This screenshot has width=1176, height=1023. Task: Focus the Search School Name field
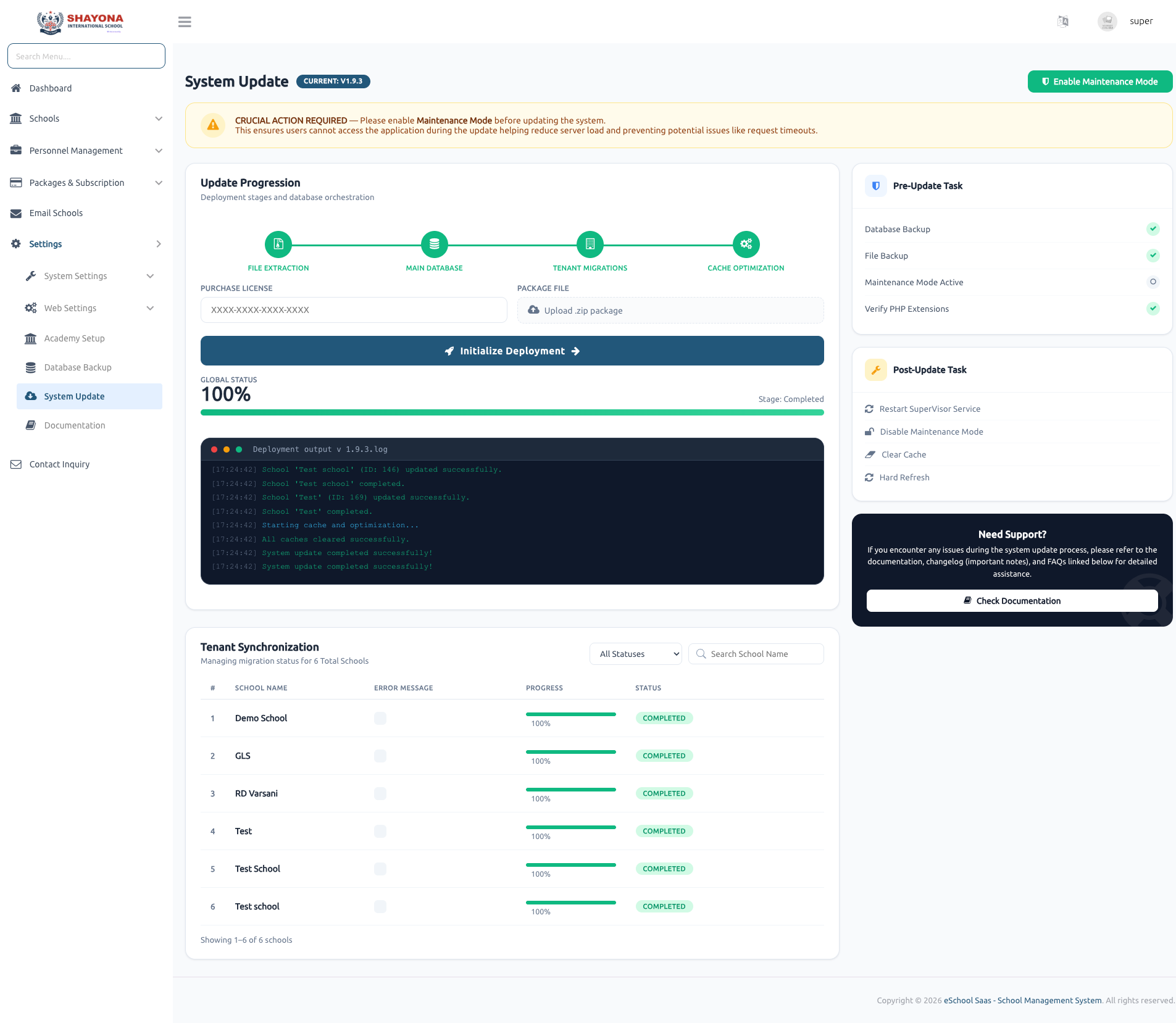point(756,654)
